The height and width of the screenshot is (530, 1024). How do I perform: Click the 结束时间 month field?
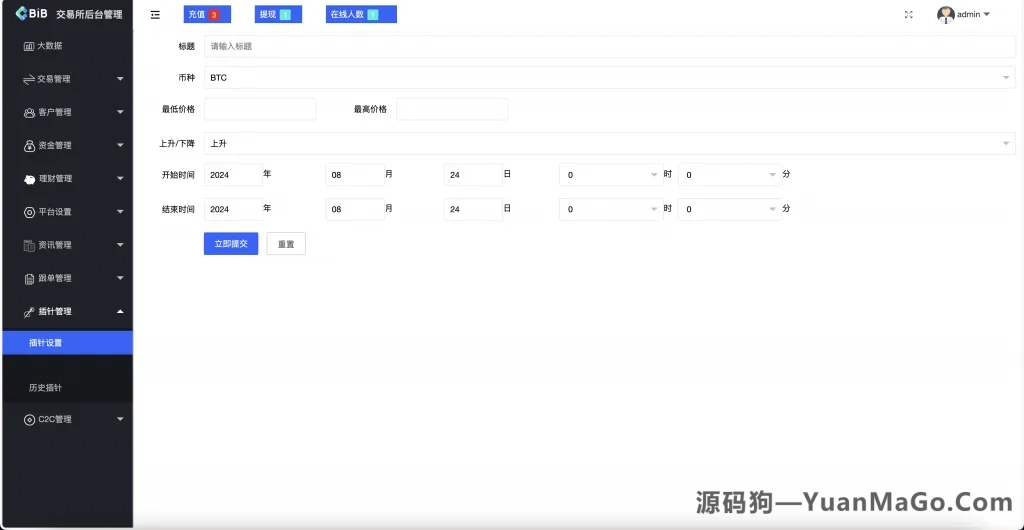click(x=355, y=210)
